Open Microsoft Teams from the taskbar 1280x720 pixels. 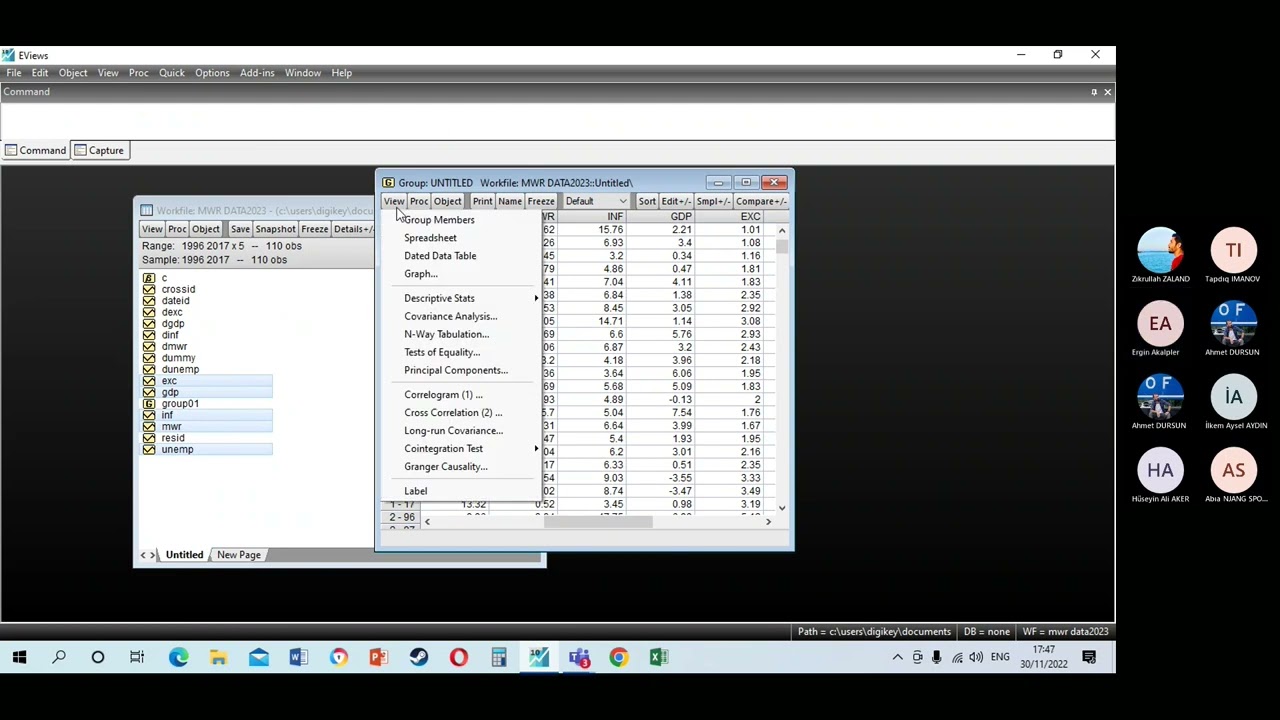click(579, 657)
